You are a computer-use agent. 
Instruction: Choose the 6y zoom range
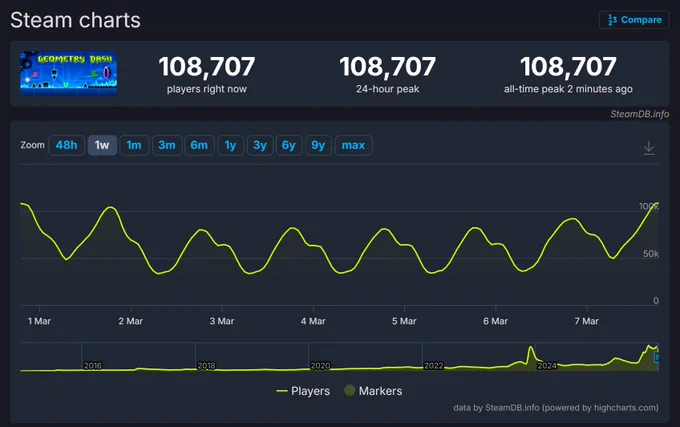[289, 145]
